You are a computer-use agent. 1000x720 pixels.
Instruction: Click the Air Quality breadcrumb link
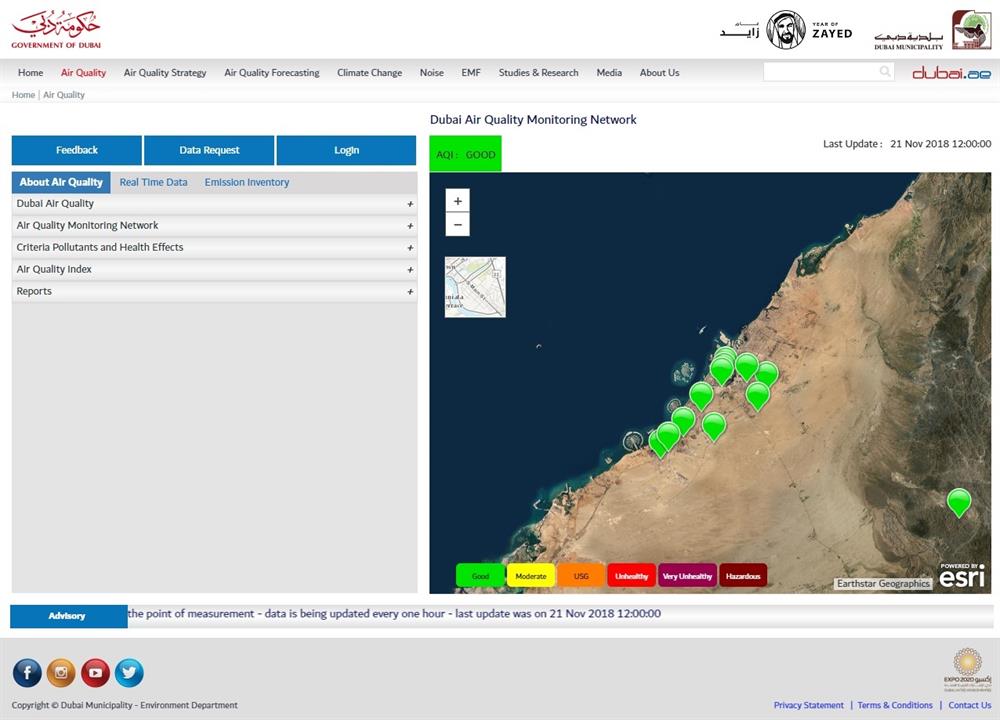click(x=64, y=95)
